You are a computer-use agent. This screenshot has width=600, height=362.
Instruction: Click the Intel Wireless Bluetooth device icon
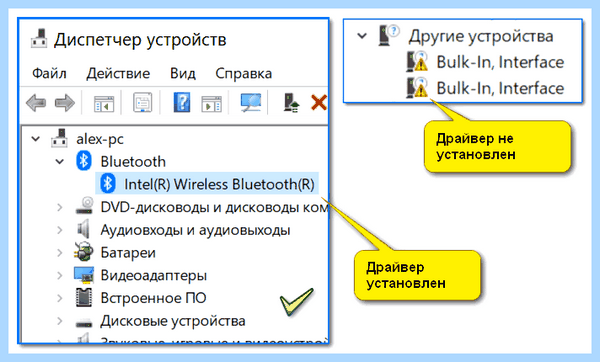(x=108, y=183)
